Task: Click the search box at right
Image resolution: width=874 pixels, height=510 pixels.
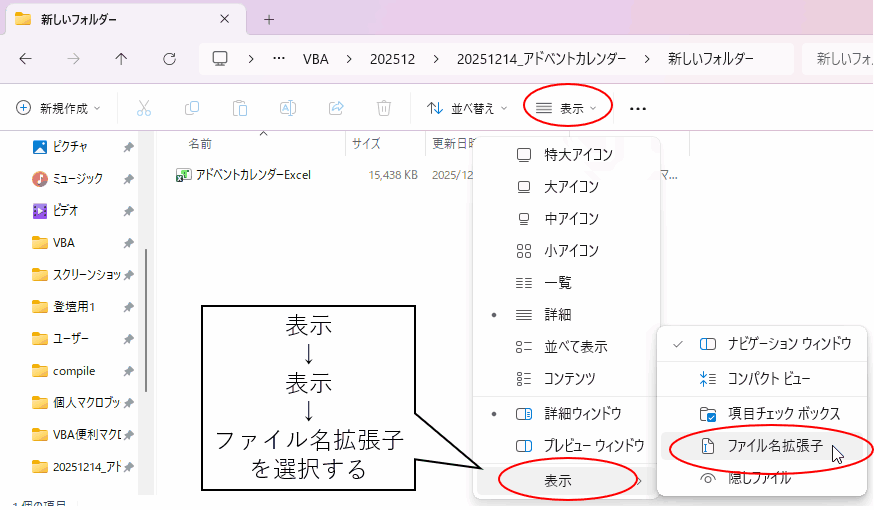Action: (x=837, y=59)
